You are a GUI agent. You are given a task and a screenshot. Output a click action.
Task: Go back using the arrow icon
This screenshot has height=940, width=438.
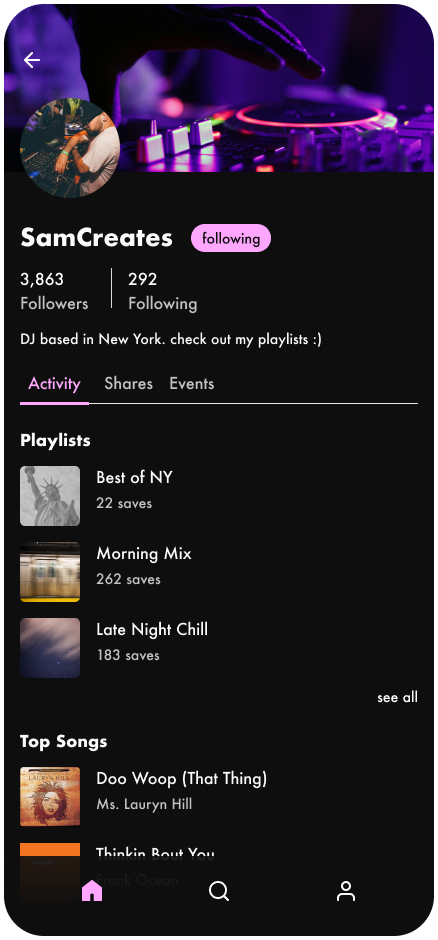[x=32, y=60]
